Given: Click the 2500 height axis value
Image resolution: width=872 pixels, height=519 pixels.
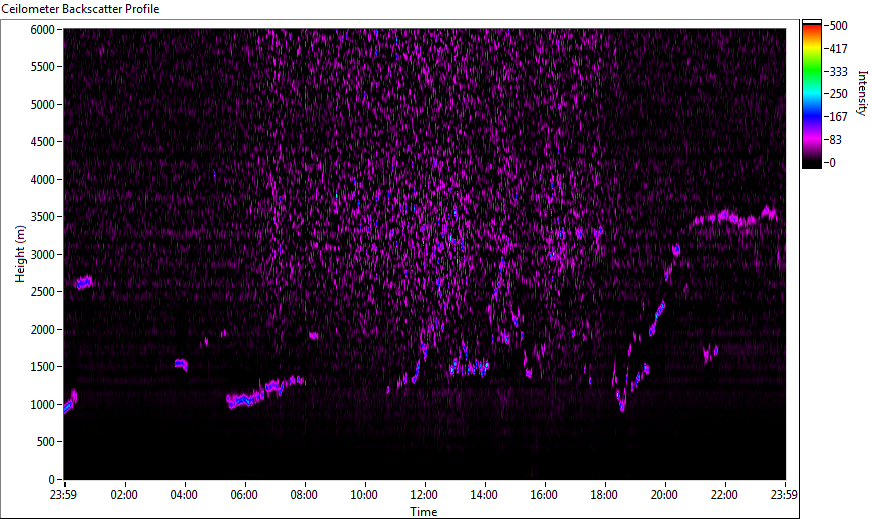Looking at the screenshot, I should 42,292.
